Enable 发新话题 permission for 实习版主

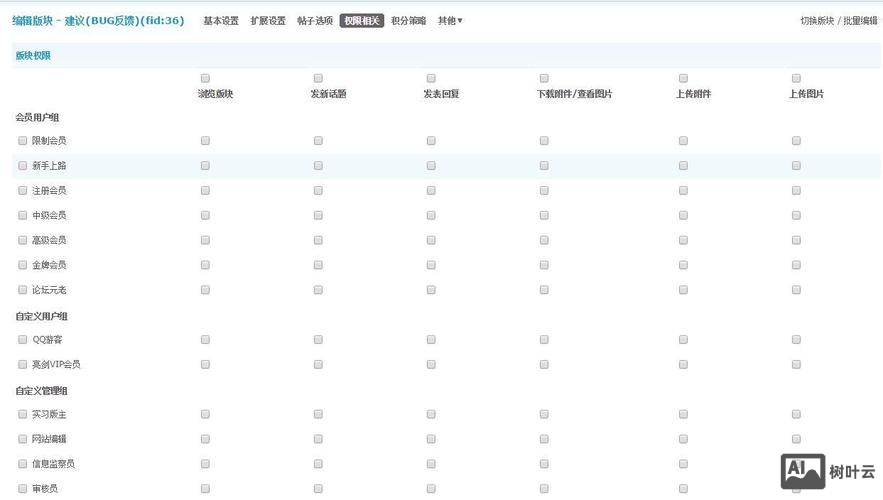(318, 414)
